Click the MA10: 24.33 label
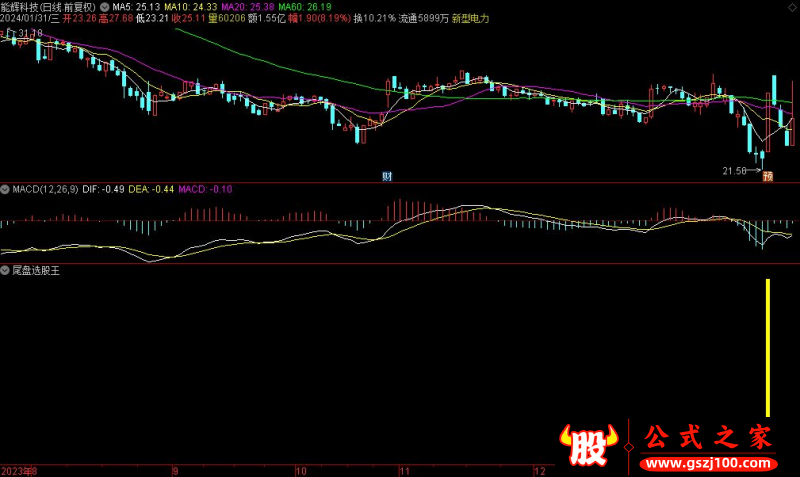 191,7
